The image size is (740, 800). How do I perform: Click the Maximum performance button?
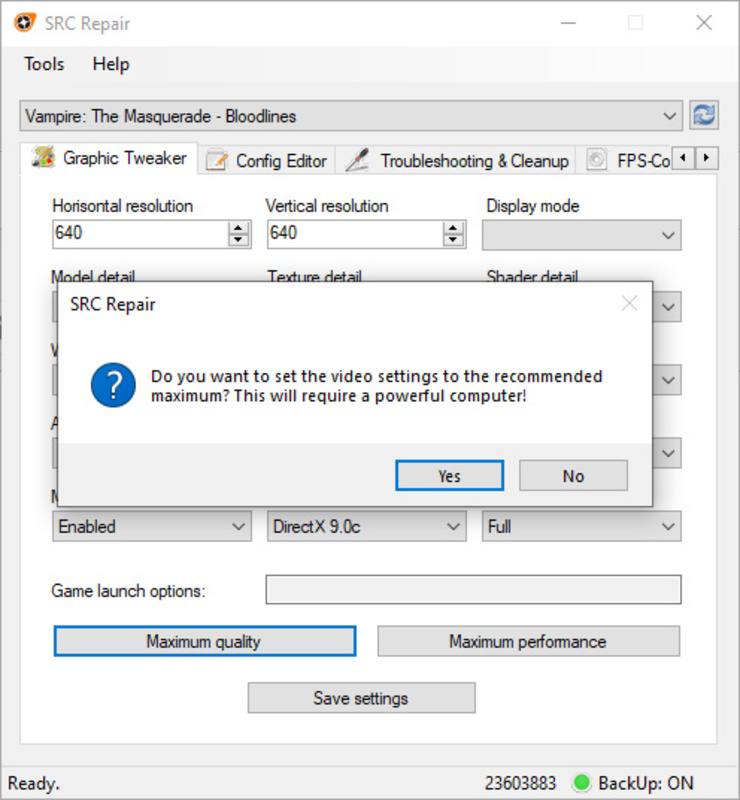(528, 641)
